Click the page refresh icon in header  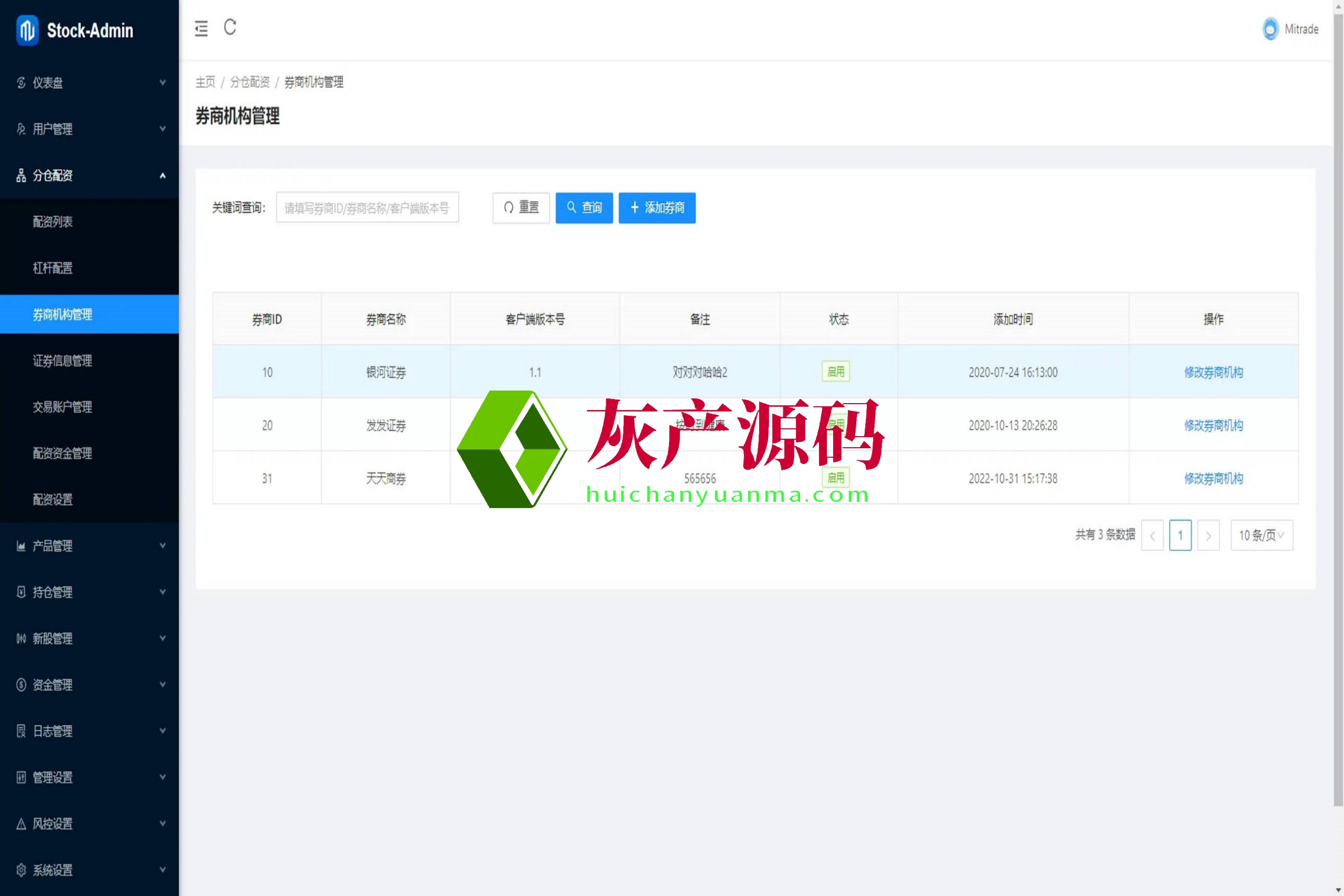click(230, 27)
